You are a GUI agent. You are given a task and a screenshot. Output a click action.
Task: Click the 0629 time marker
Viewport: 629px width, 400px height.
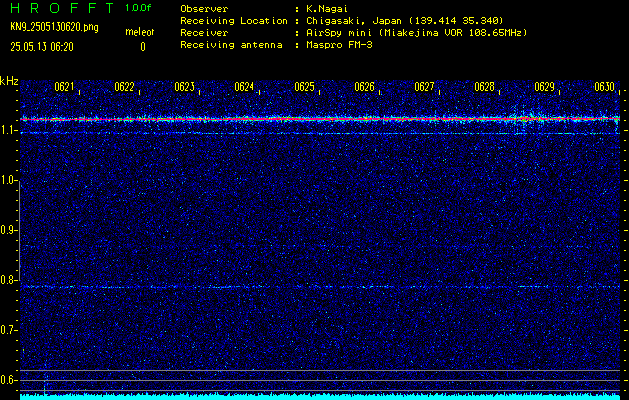pyautogui.click(x=545, y=87)
